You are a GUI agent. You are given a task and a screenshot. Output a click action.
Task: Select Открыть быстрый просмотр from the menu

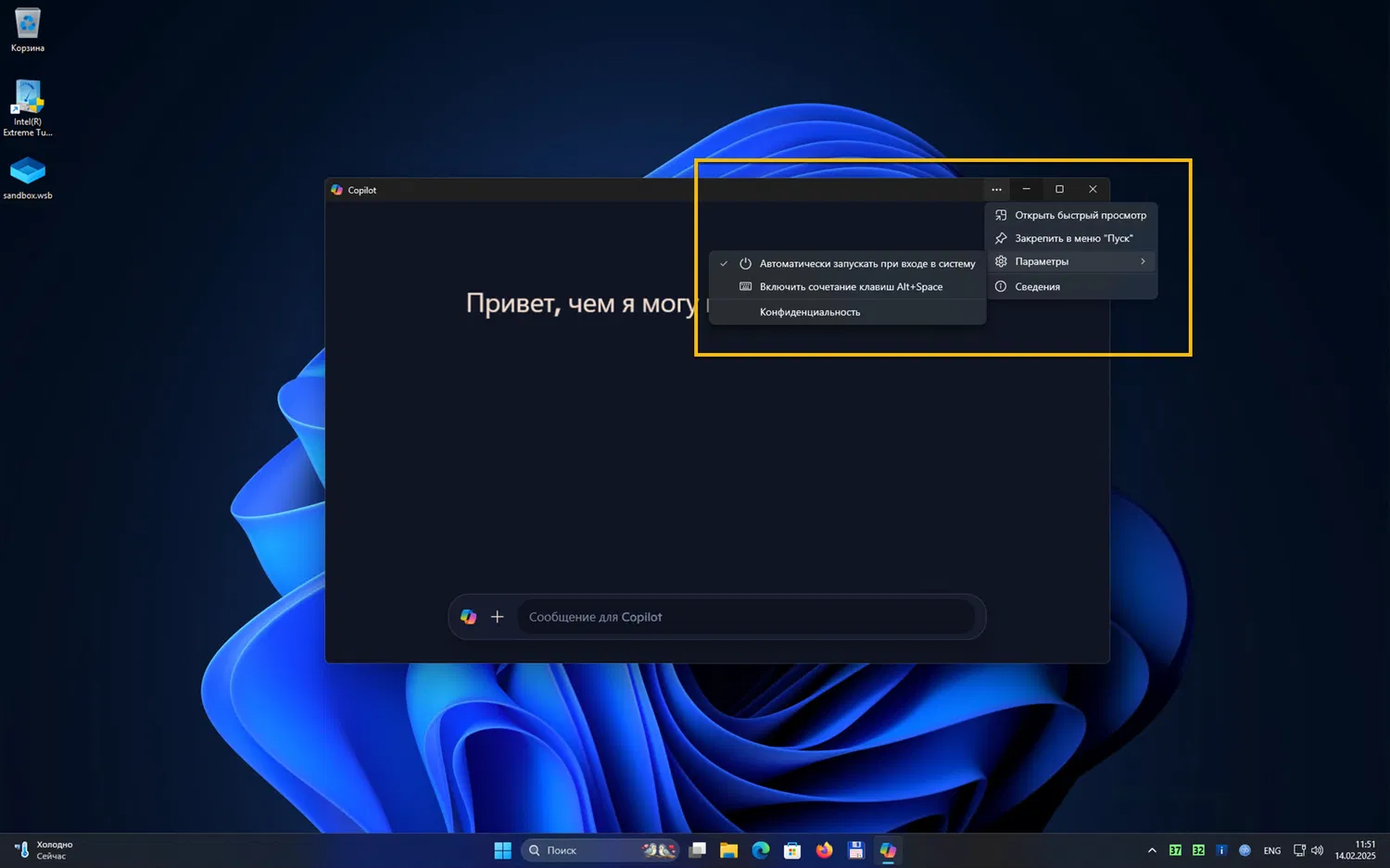pyautogui.click(x=1071, y=215)
